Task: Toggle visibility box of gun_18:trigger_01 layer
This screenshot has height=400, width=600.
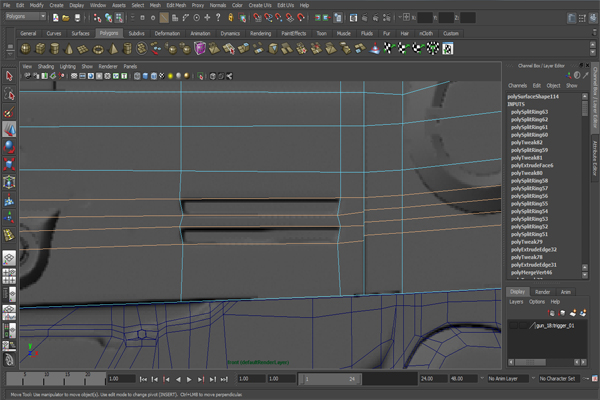Action: pyautogui.click(x=513, y=326)
